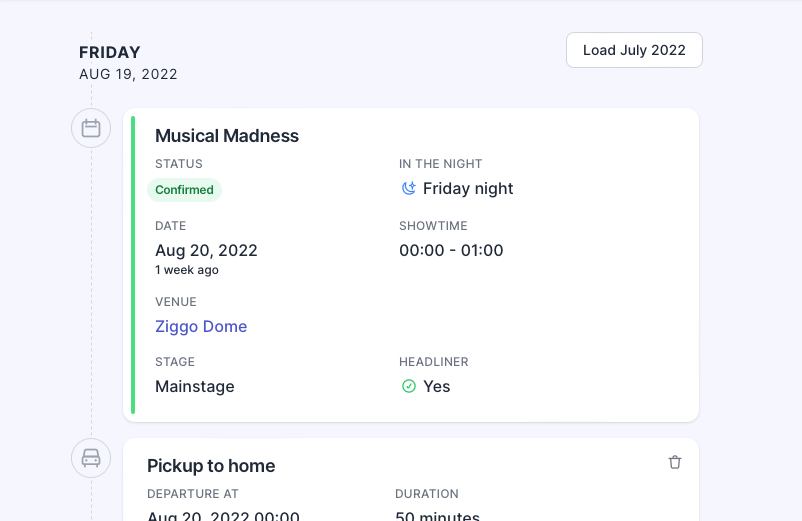Screen dimensions: 802x521
Task: Click the Aug 20, 2022 date value
Action: [206, 250]
